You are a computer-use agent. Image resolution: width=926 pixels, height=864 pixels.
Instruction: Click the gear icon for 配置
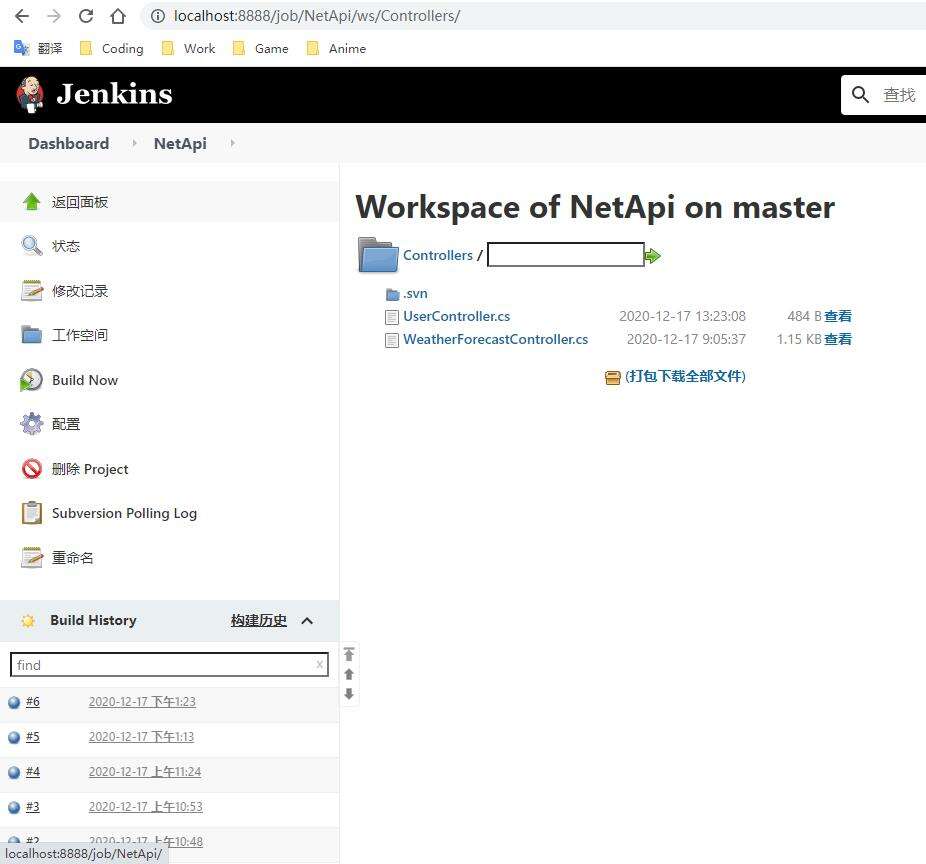[31, 424]
